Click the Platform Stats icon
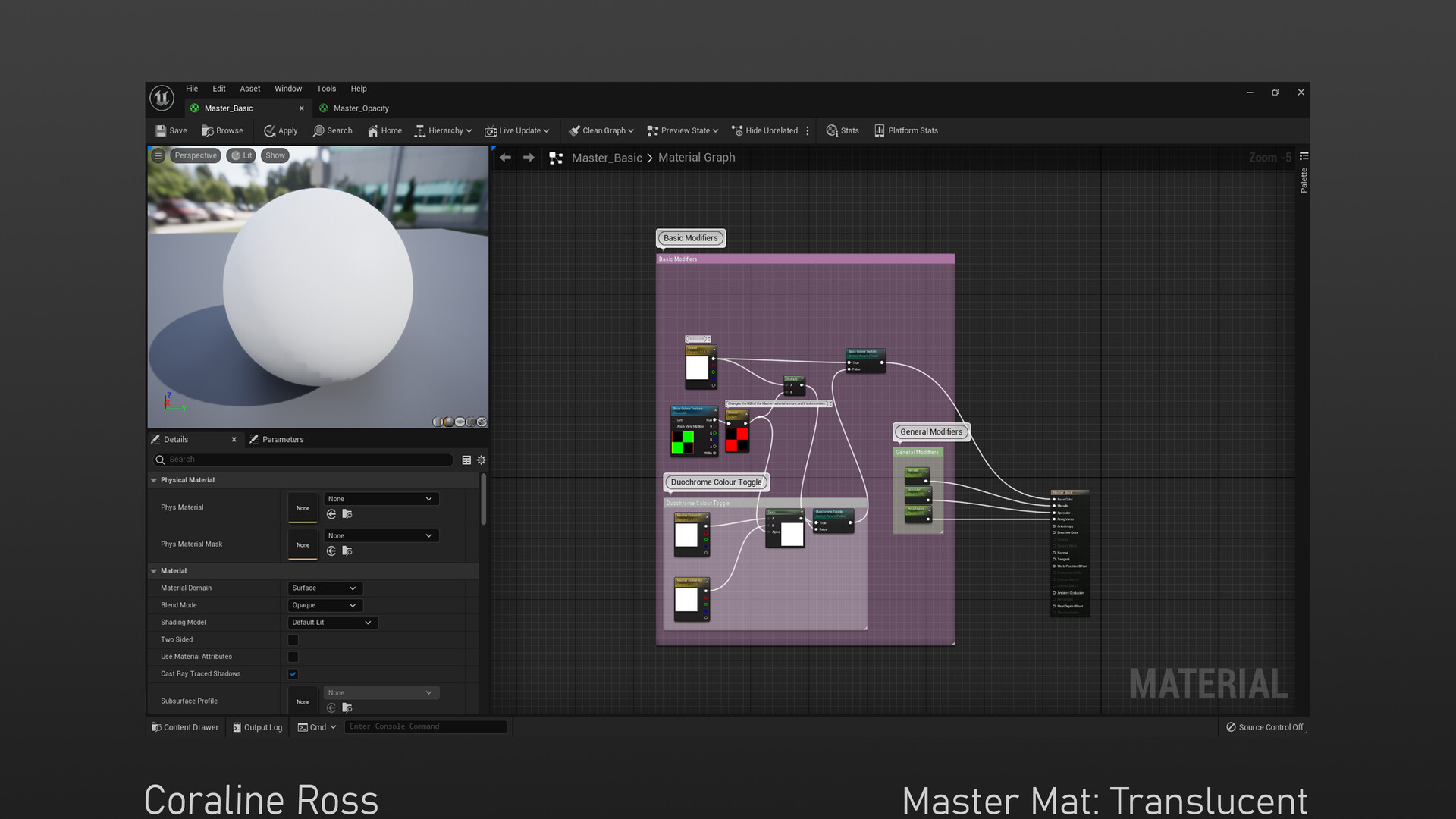This screenshot has width=1456, height=819. pos(879,130)
